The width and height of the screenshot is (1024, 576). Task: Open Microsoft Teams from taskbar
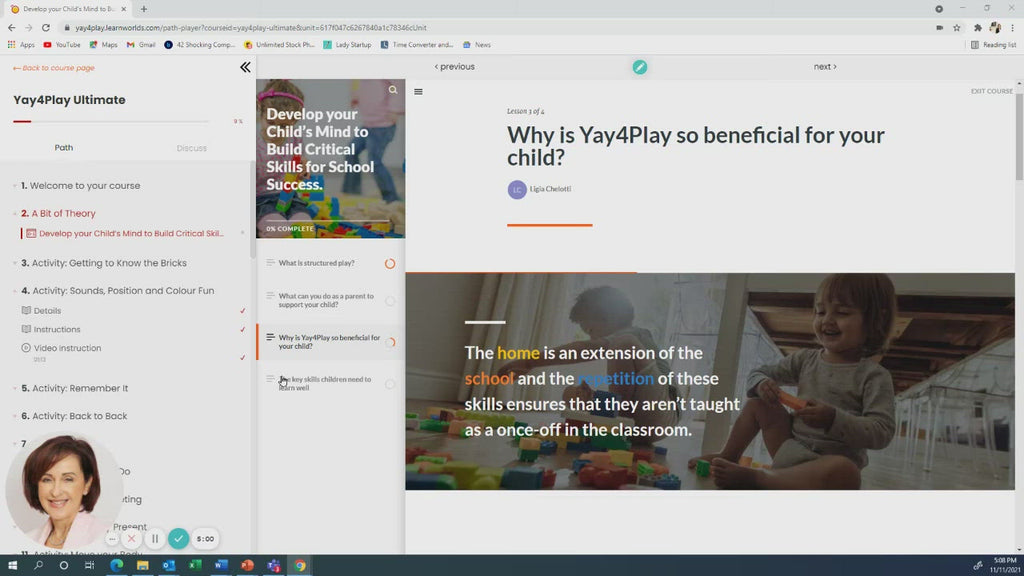pos(274,565)
